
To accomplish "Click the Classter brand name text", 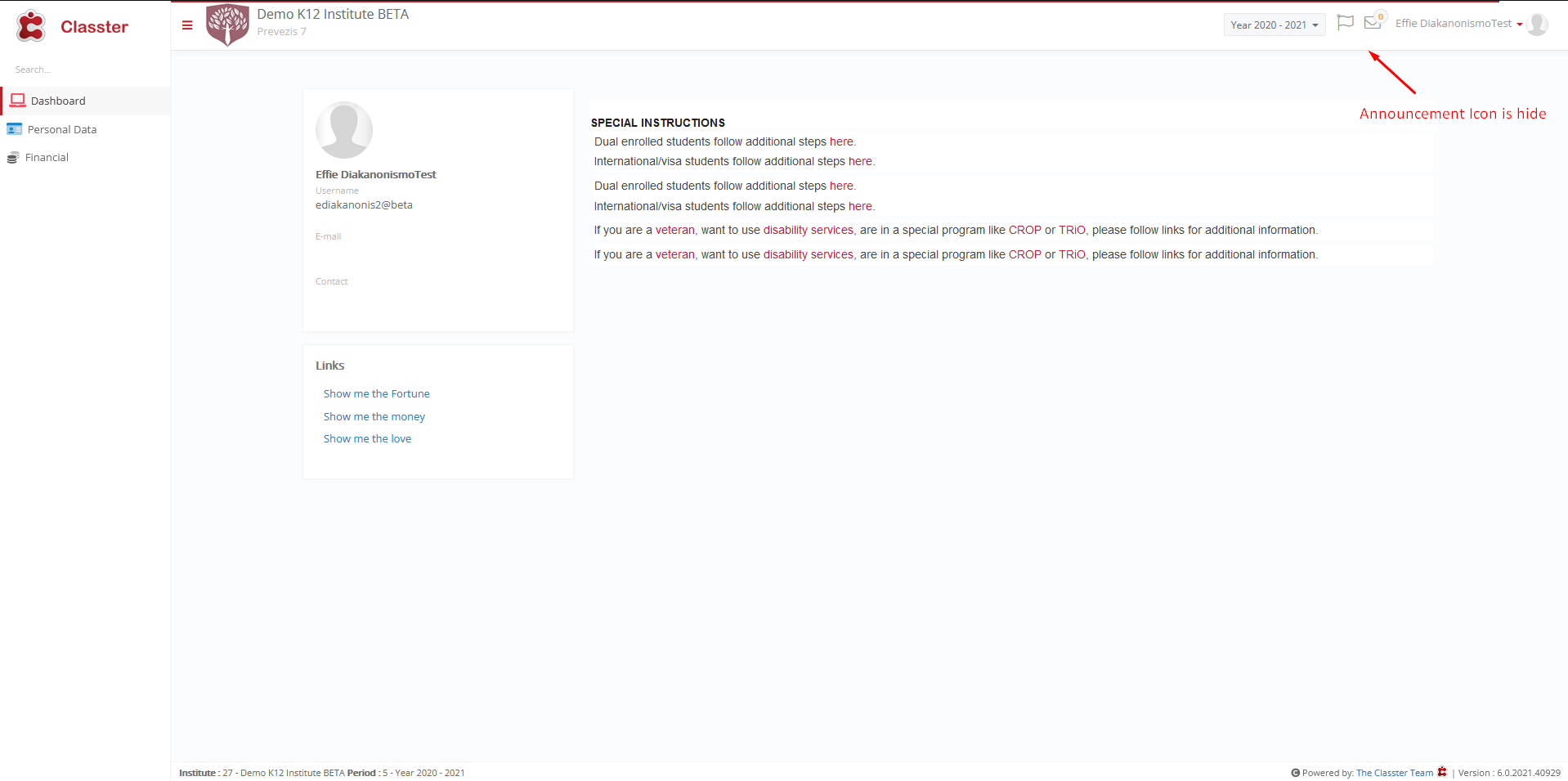I will coord(94,27).
